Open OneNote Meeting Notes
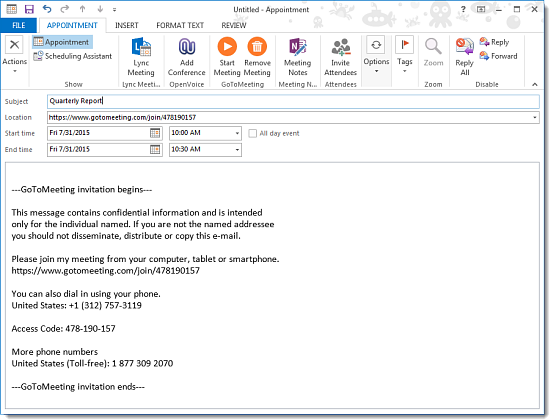 297,57
